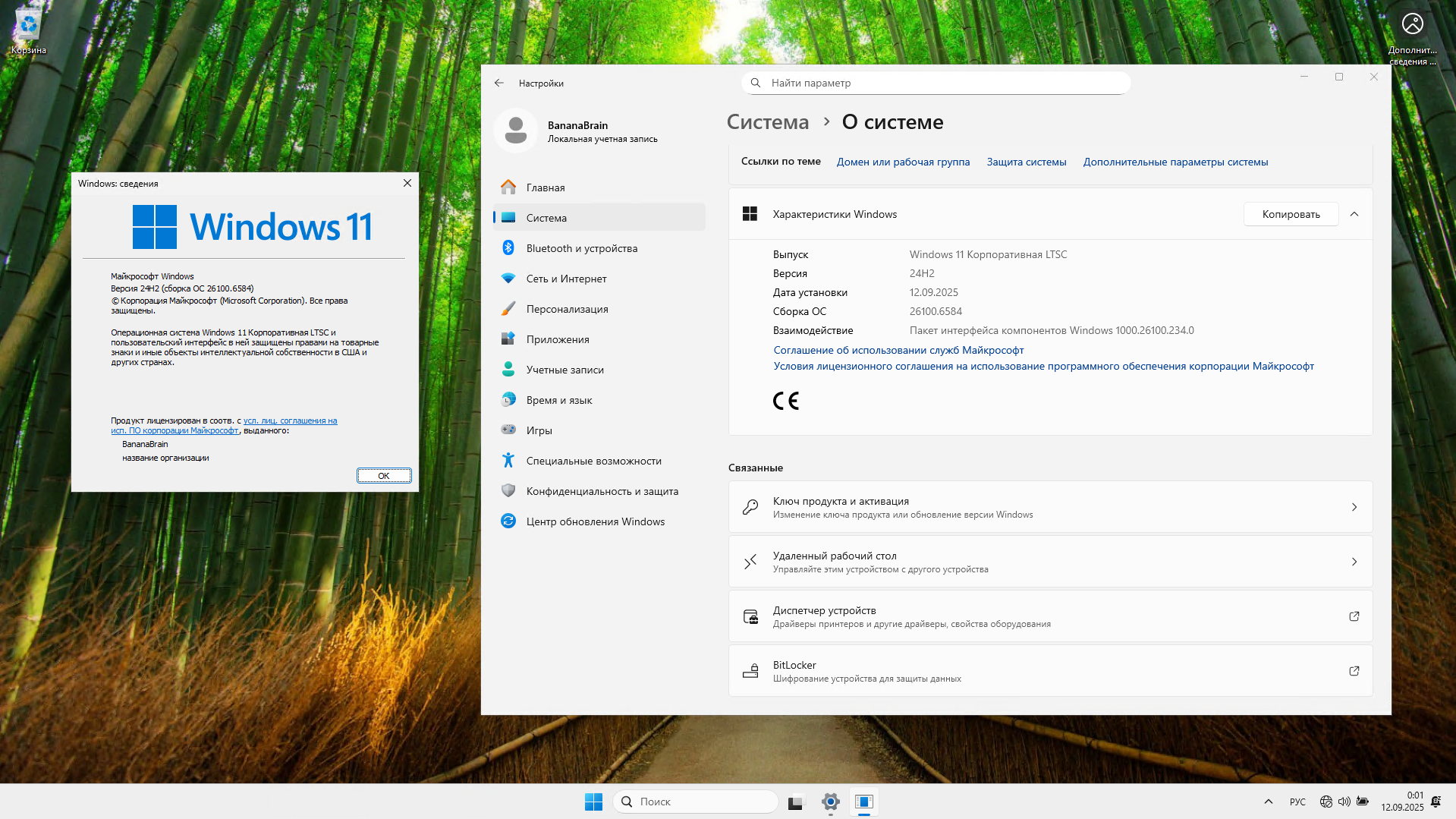The width and height of the screenshot is (1456, 819).
Task: Open Домен или рабочая группа link
Action: [903, 162]
